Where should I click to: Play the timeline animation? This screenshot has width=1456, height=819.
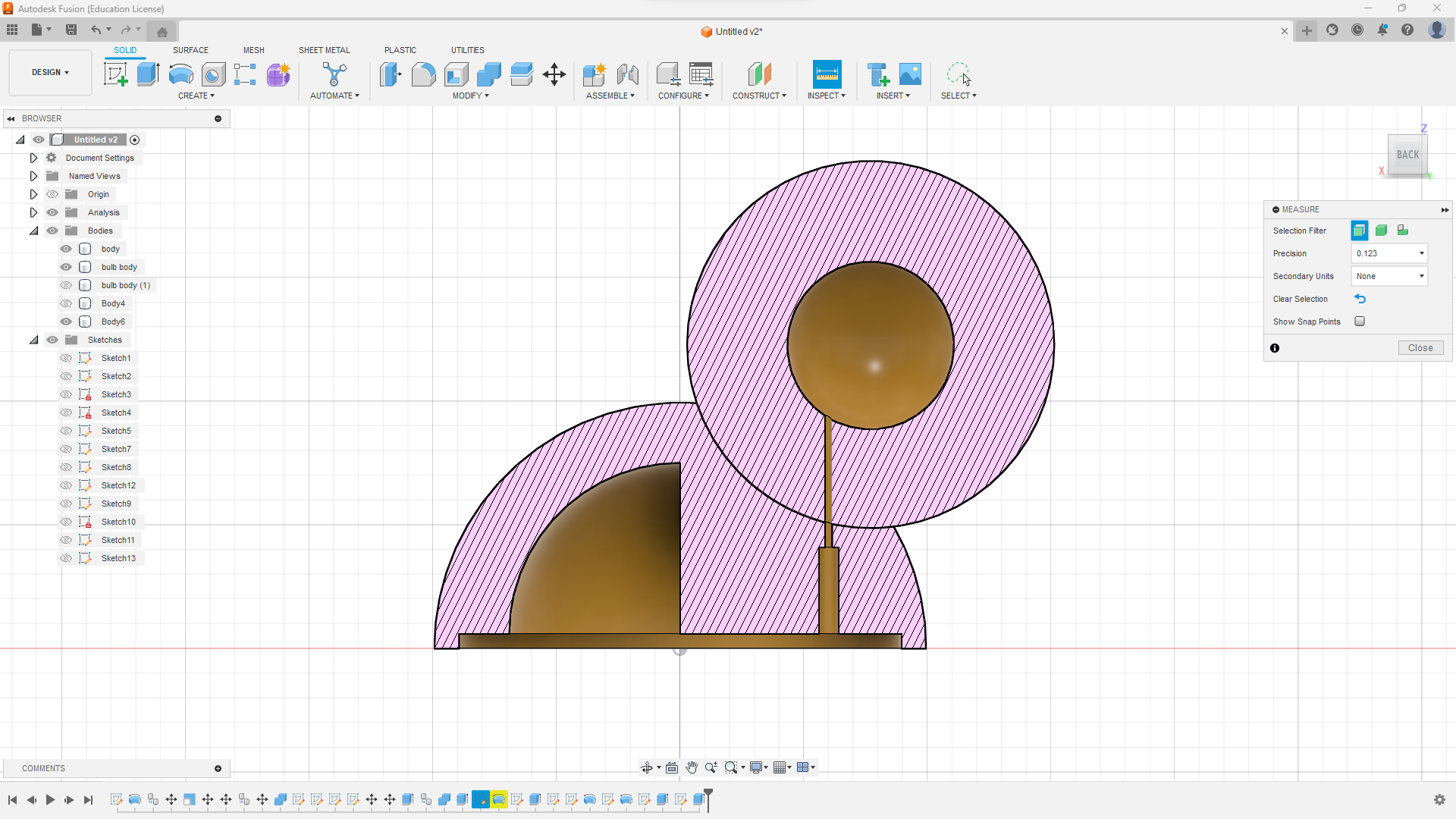[x=50, y=799]
